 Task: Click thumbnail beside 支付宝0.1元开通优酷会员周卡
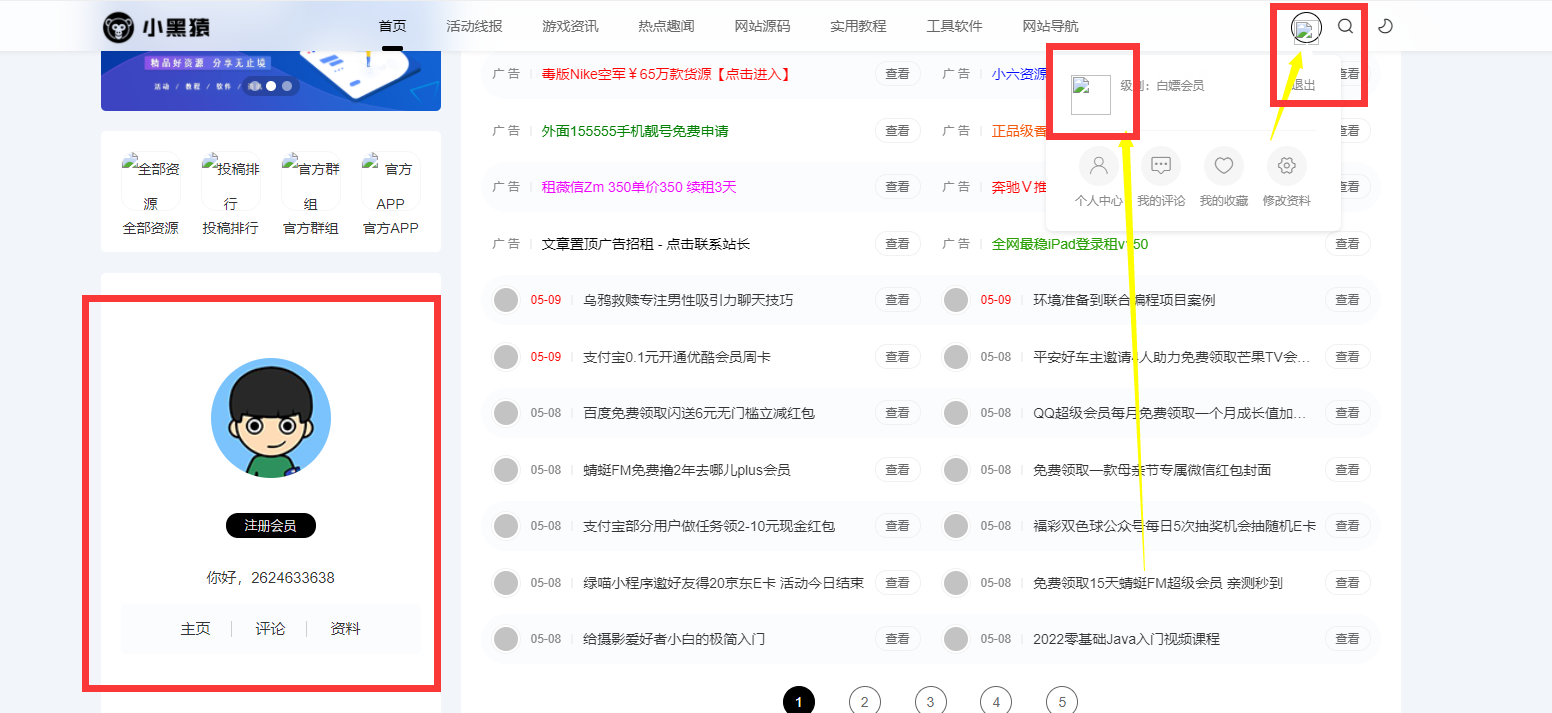click(506, 357)
